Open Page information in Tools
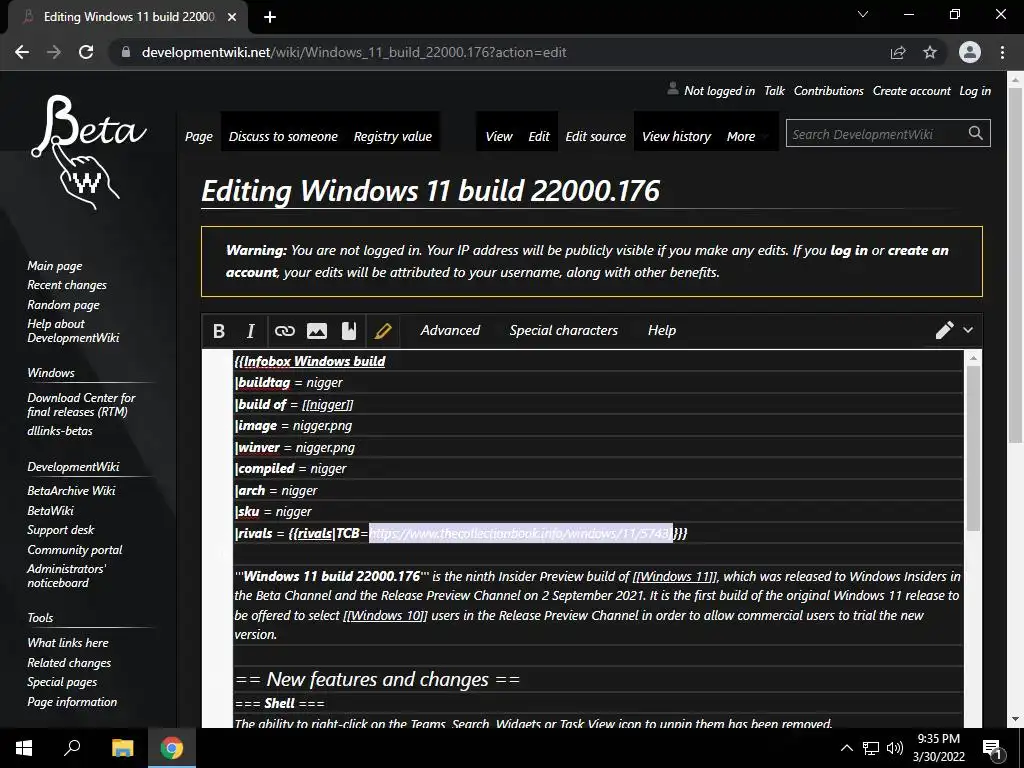 [x=72, y=701]
